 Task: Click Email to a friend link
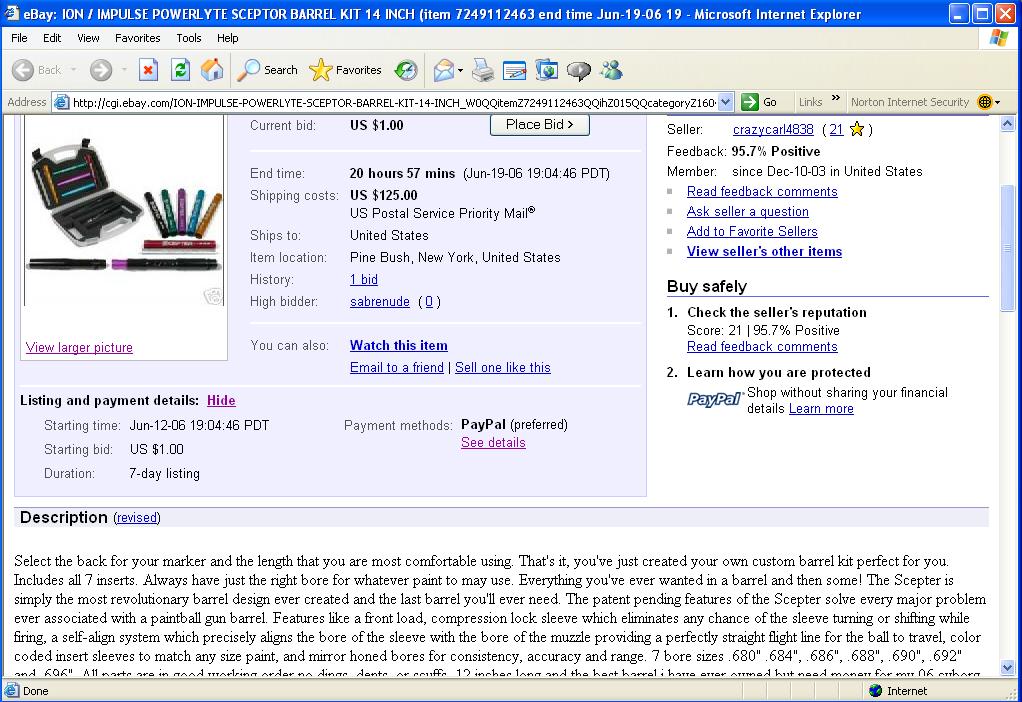[x=396, y=368]
